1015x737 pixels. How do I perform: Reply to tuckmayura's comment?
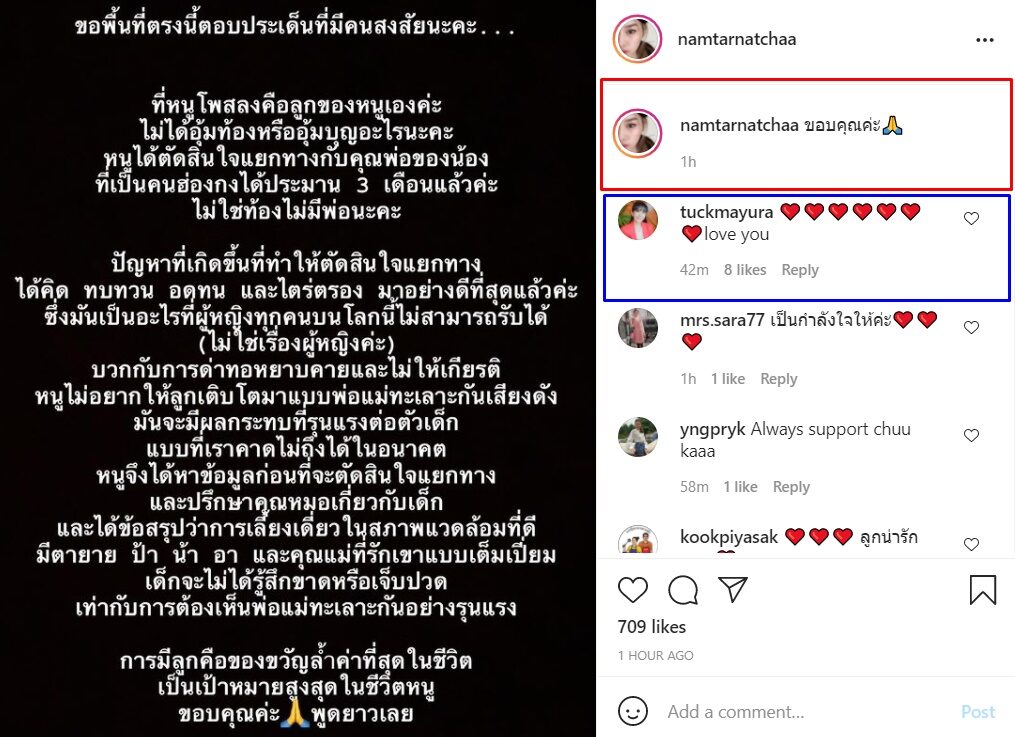pos(799,270)
